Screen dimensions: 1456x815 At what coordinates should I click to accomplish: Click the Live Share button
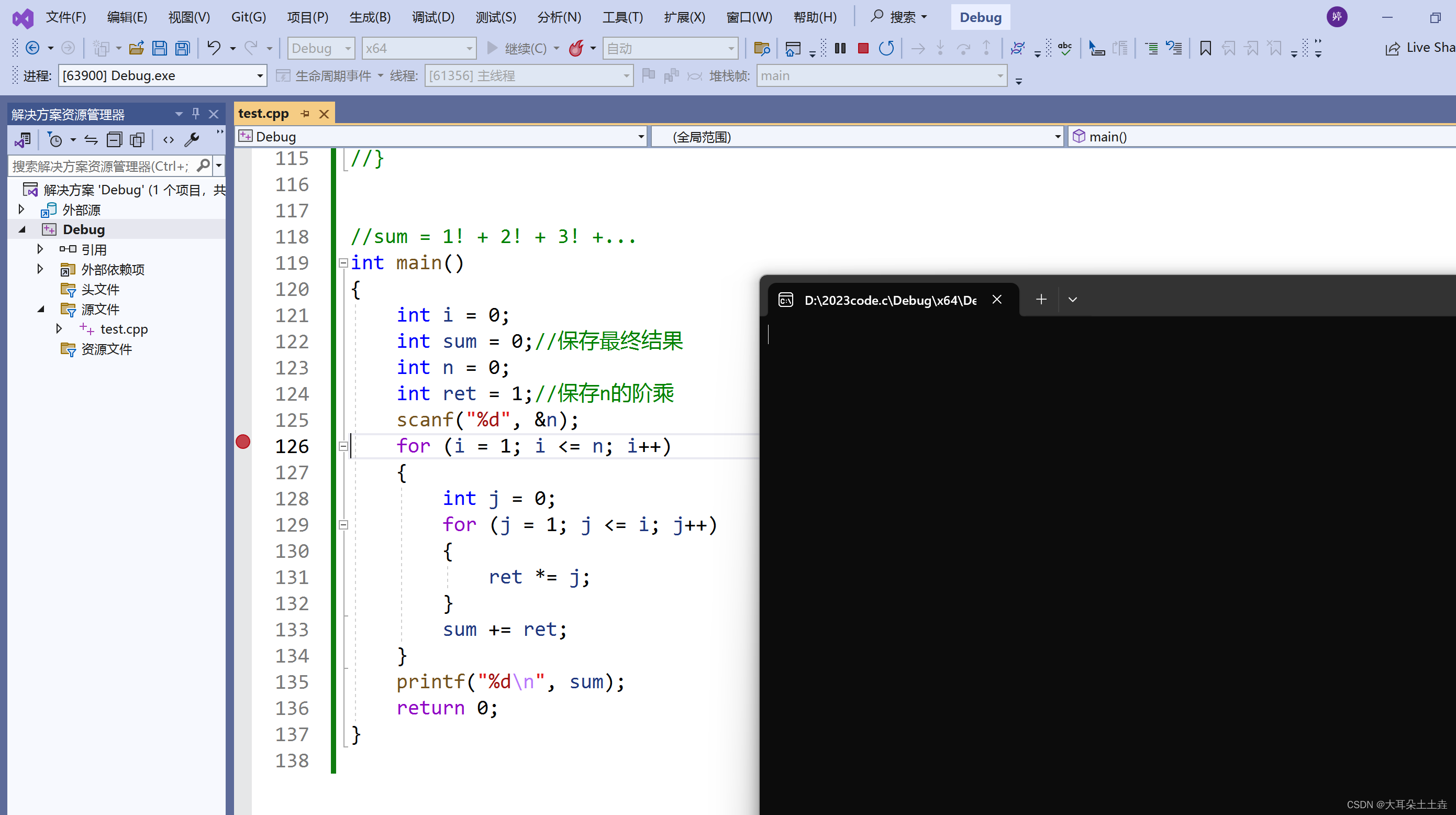click(1419, 48)
